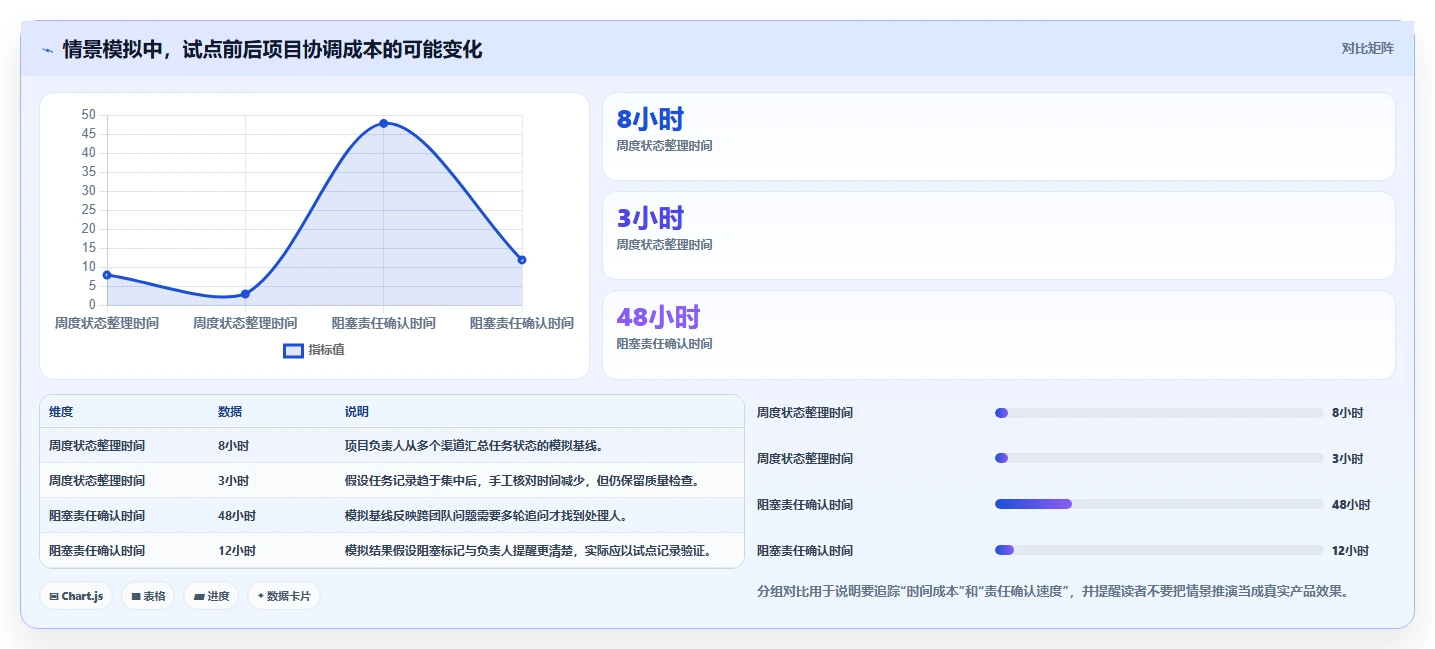Click the 阻塞责任确认时间 cell in the 12小时 table row

click(x=97, y=551)
